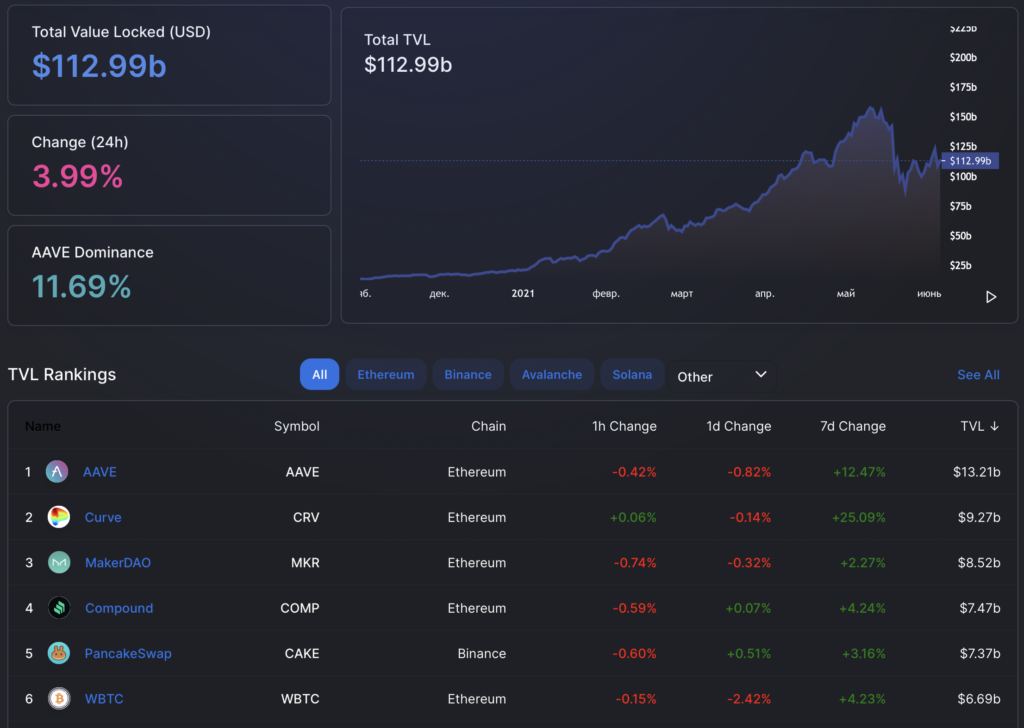The image size is (1024, 728).
Task: Click the WBTC bitcoin logo icon
Action: click(x=59, y=699)
